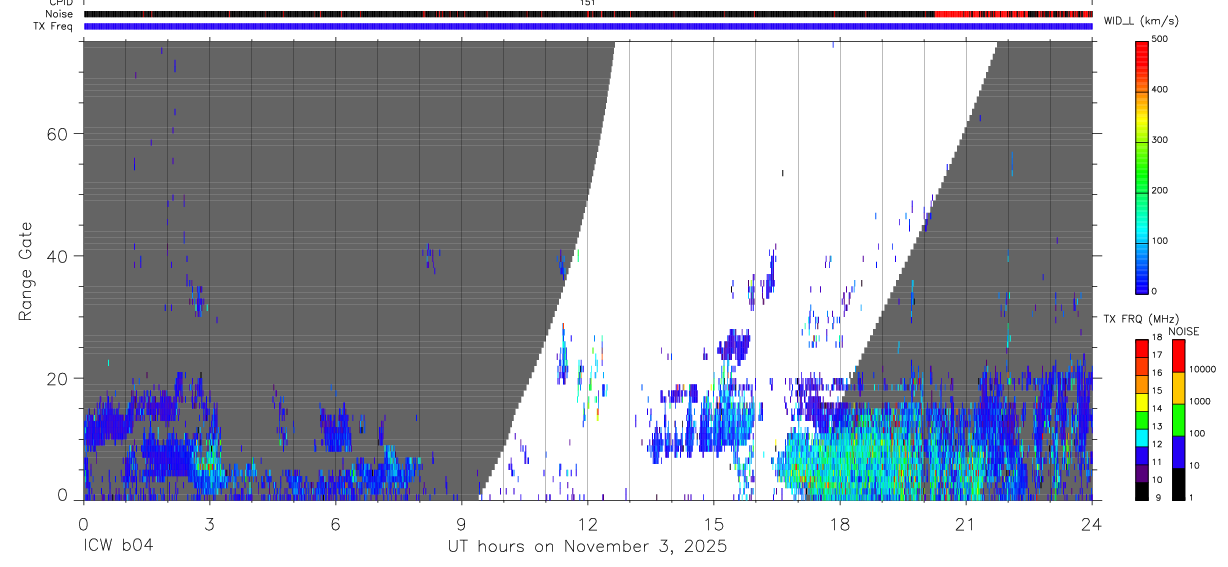Click the WID⊥ spectral width color bar
Screen dimensions: 1228x567
click(1142, 167)
